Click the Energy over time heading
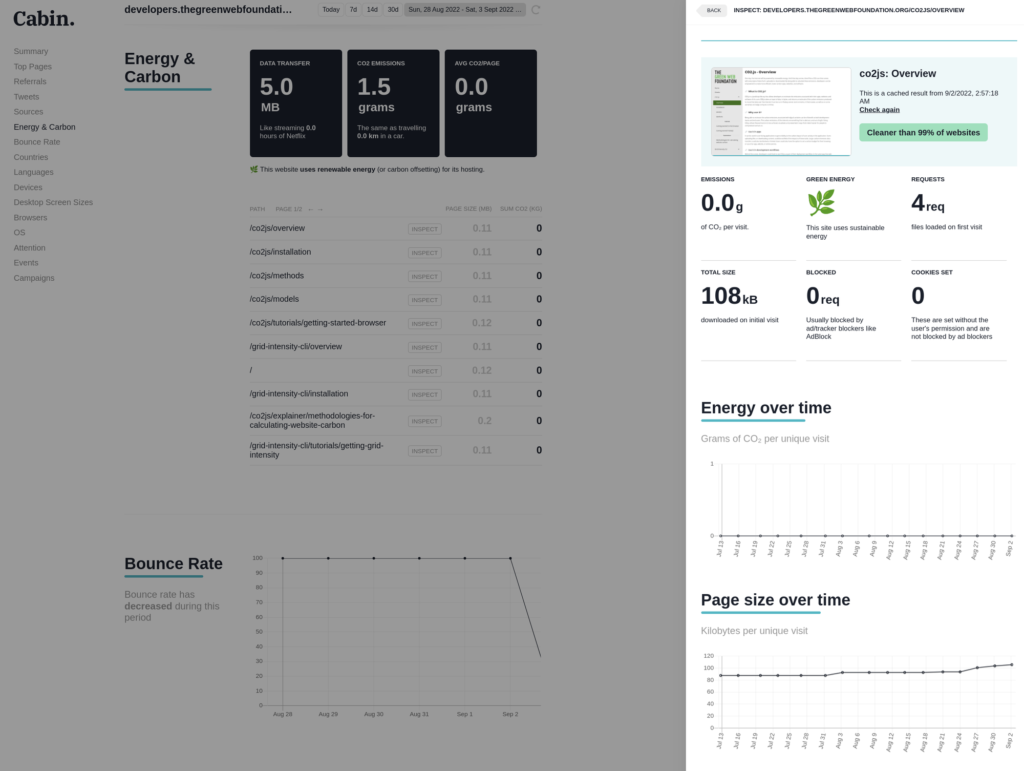This screenshot has height=771, width=1024. tap(766, 408)
